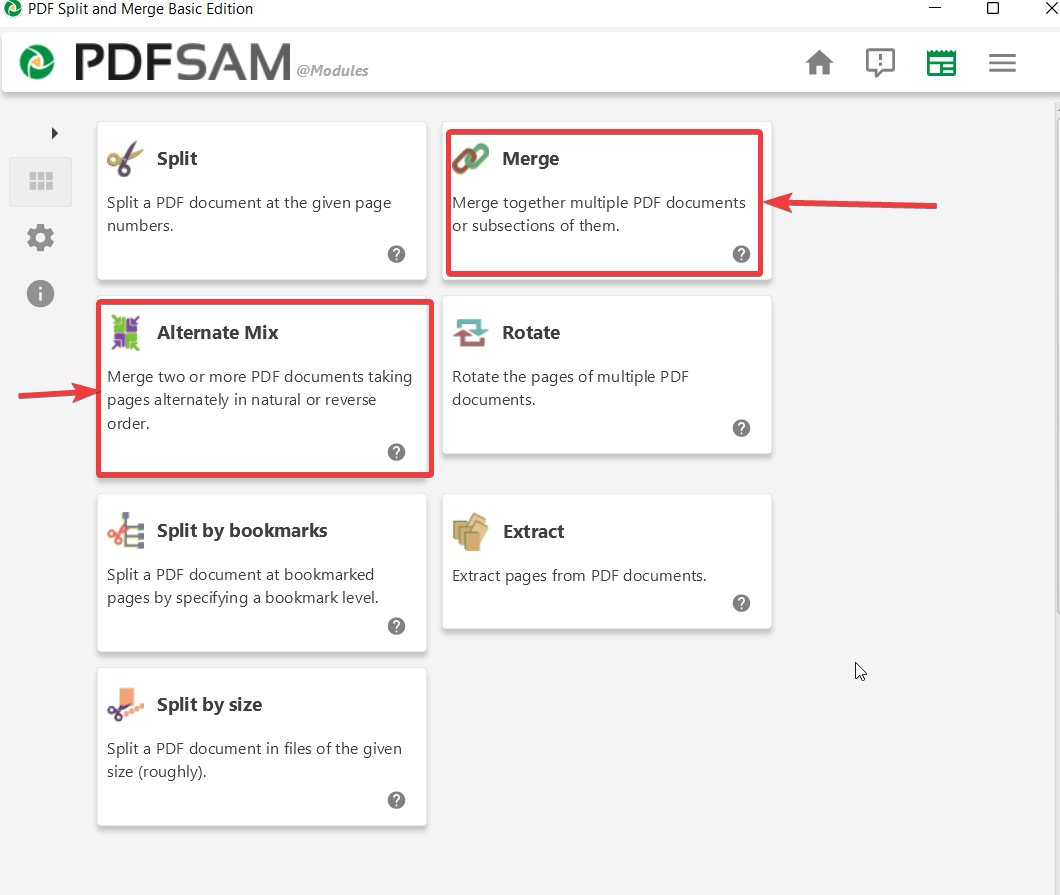Click the PDFSAM wordmark in header
This screenshot has width=1060, height=895.
click(183, 62)
